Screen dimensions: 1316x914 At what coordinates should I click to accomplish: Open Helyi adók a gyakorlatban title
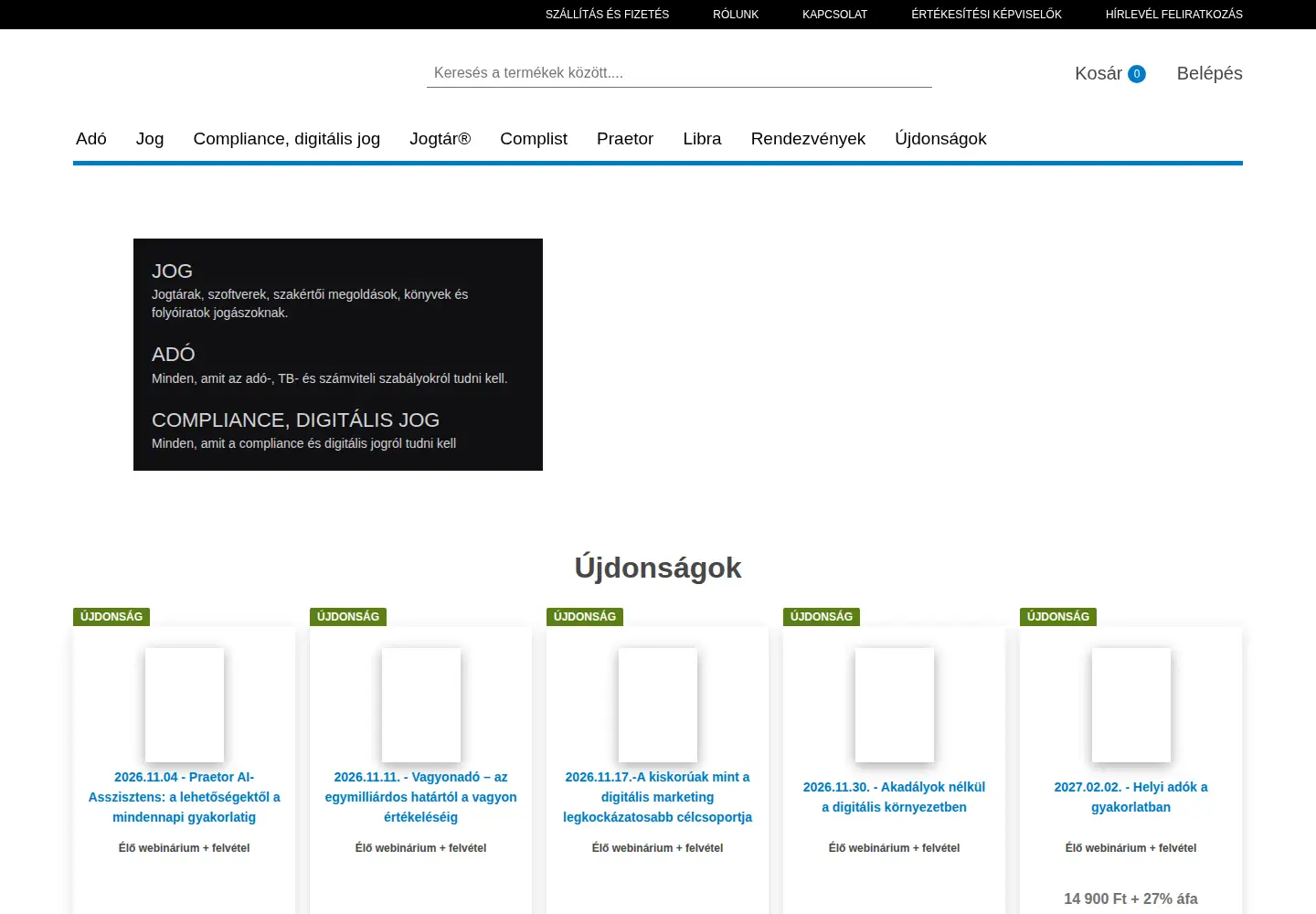coord(1130,797)
